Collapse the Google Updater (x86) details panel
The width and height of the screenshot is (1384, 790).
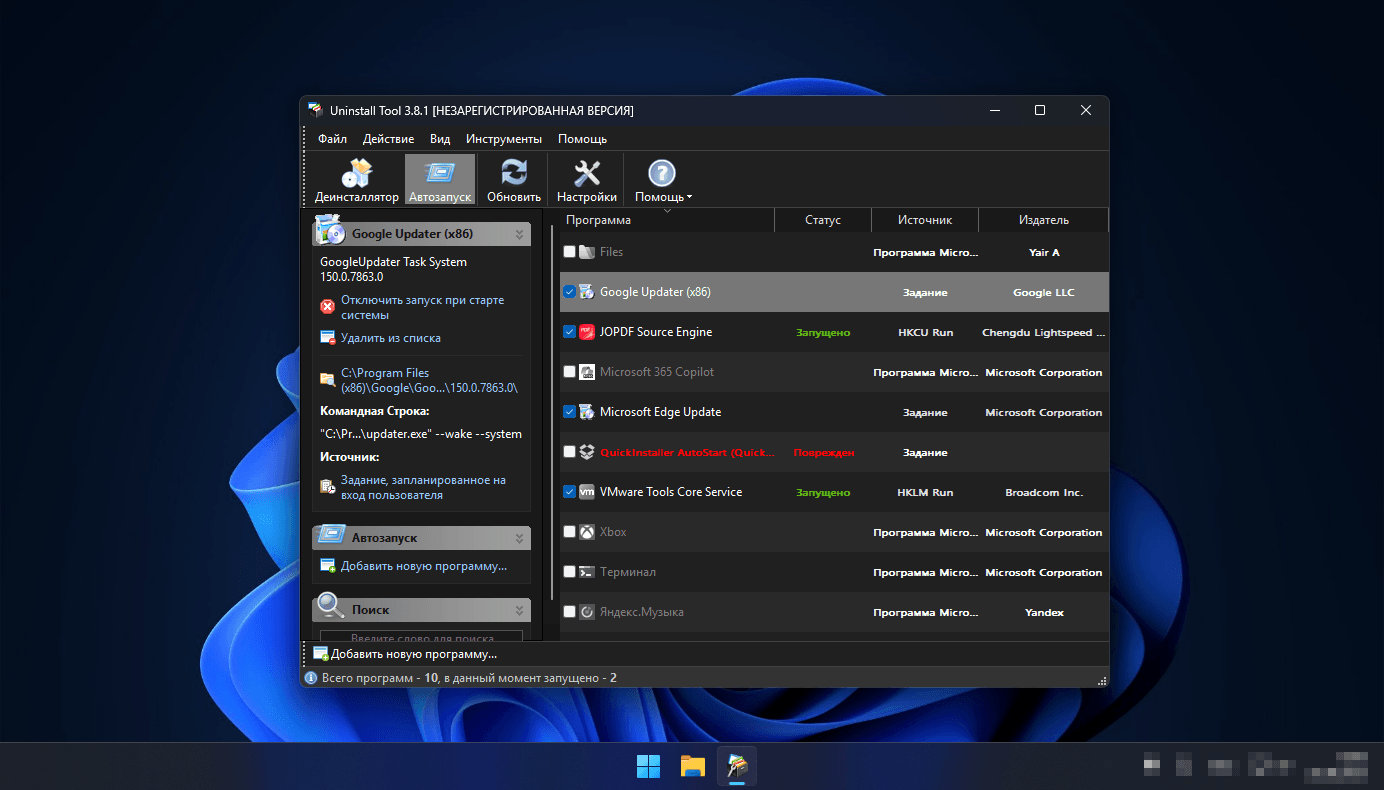point(519,234)
